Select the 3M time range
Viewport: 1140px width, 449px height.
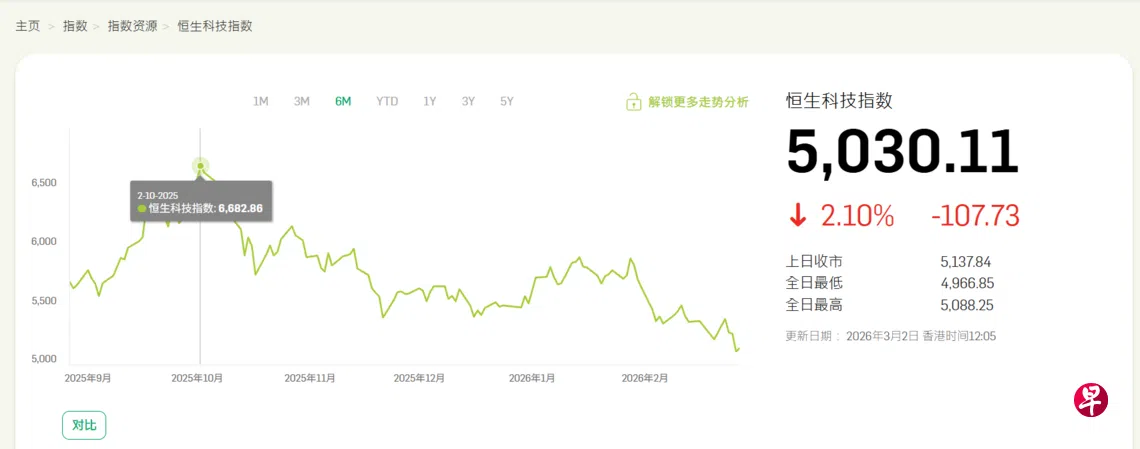point(301,101)
